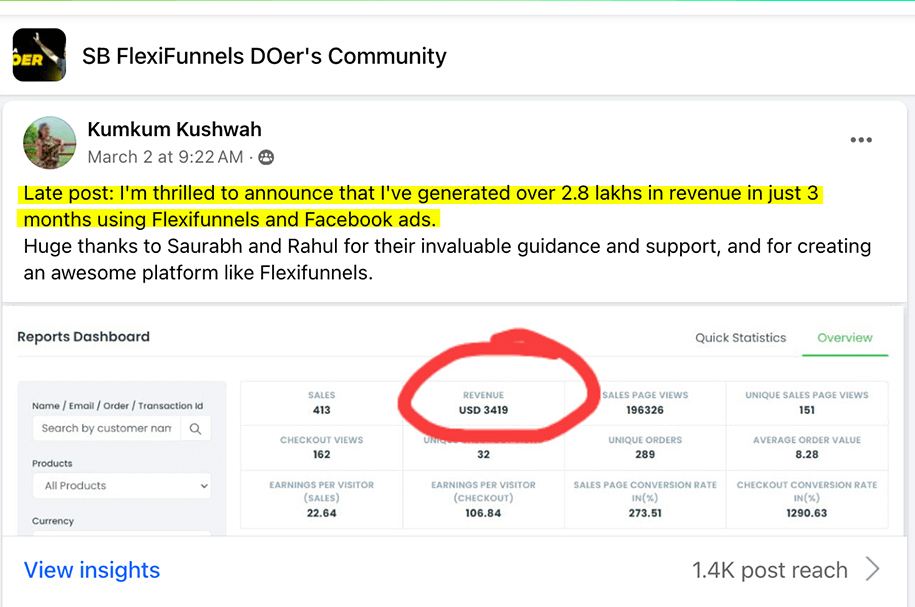Click the Revenue USD 3419 stat card
The width and height of the screenshot is (915, 607).
pyautogui.click(x=483, y=403)
